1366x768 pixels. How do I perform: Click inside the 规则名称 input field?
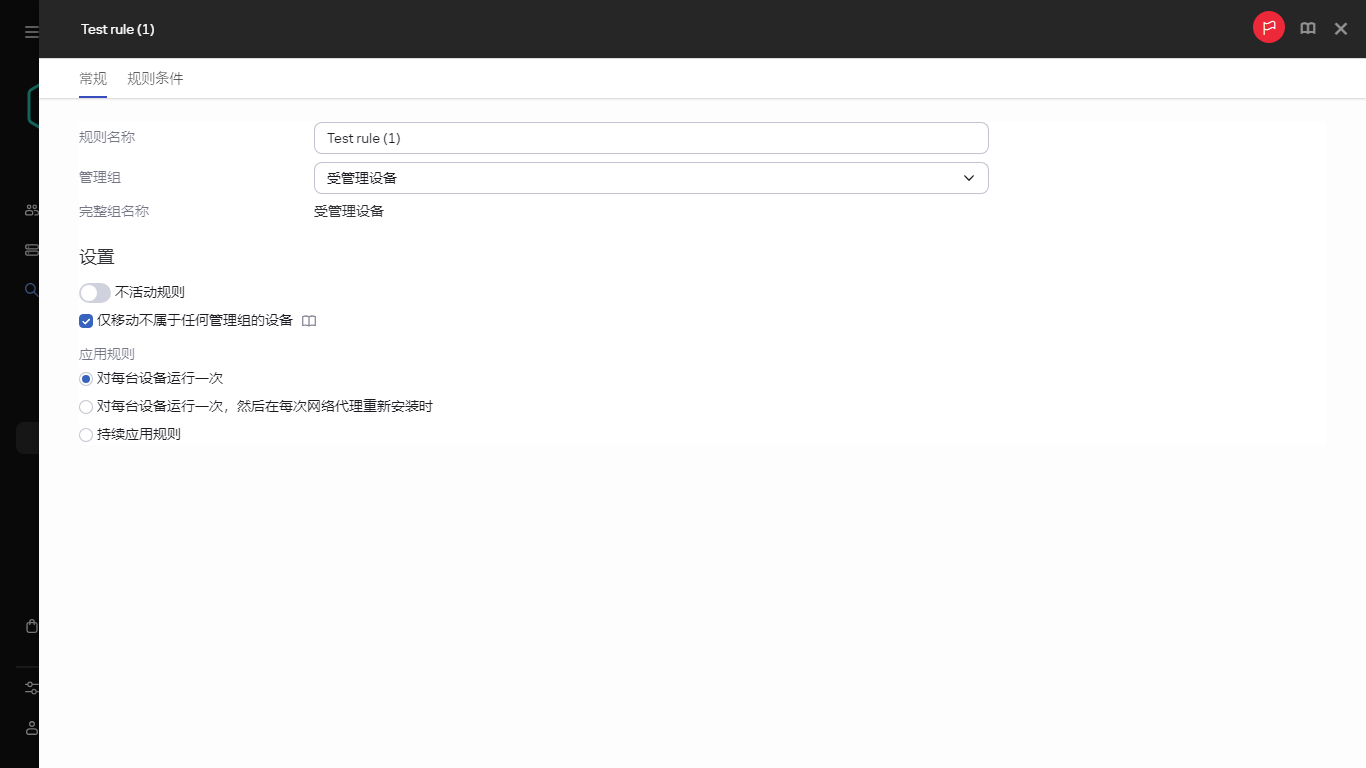(650, 137)
